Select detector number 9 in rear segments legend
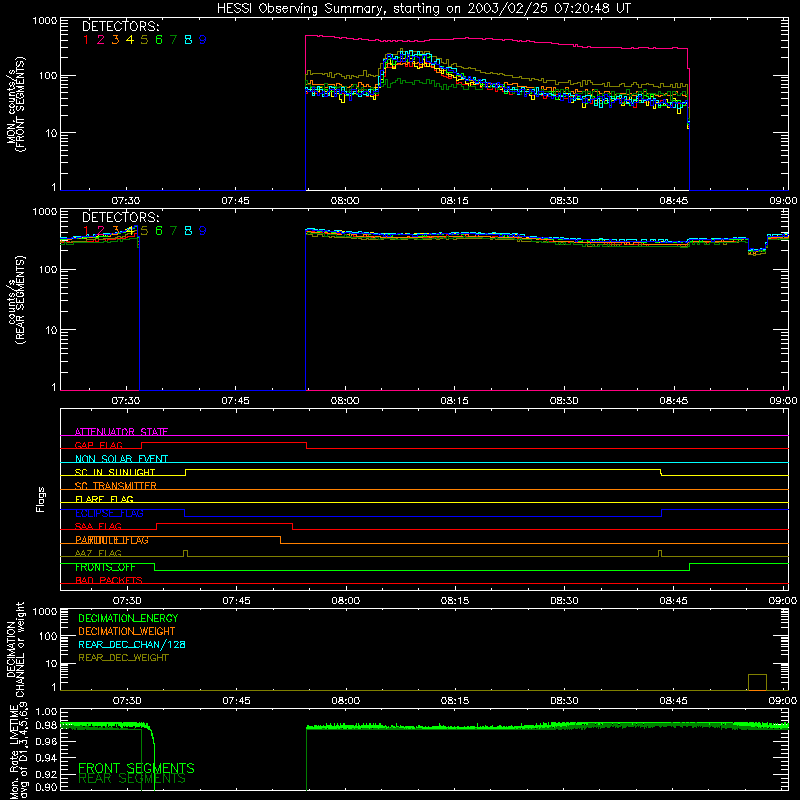800x800 pixels. [203, 231]
